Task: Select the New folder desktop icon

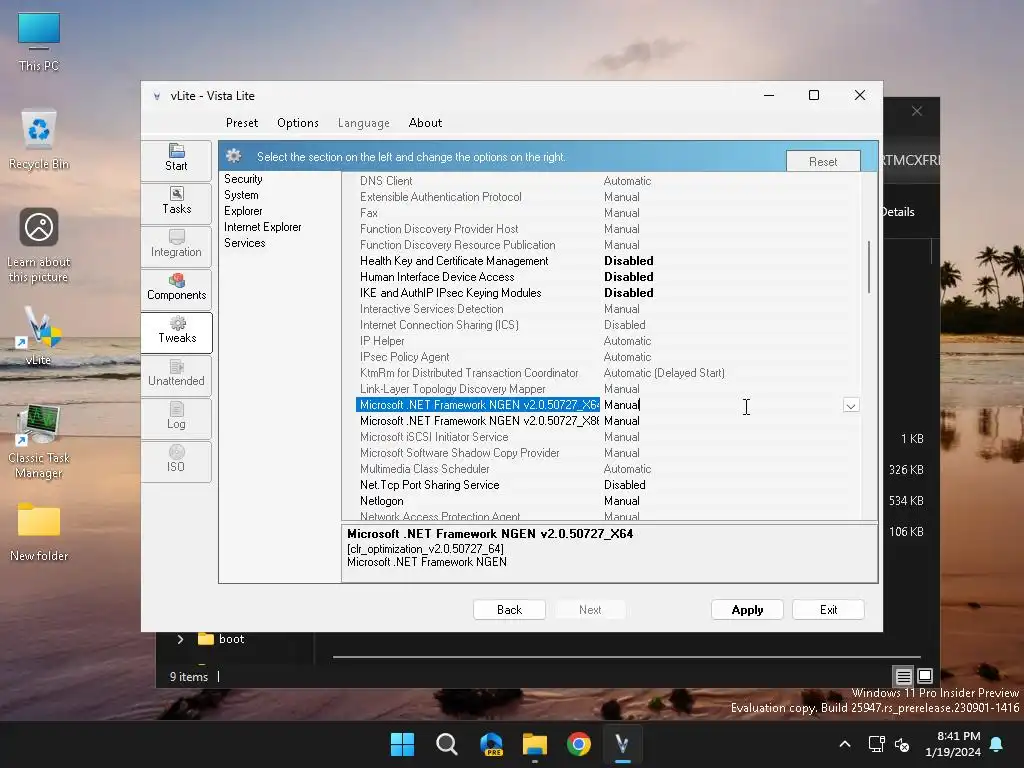Action: point(39,532)
